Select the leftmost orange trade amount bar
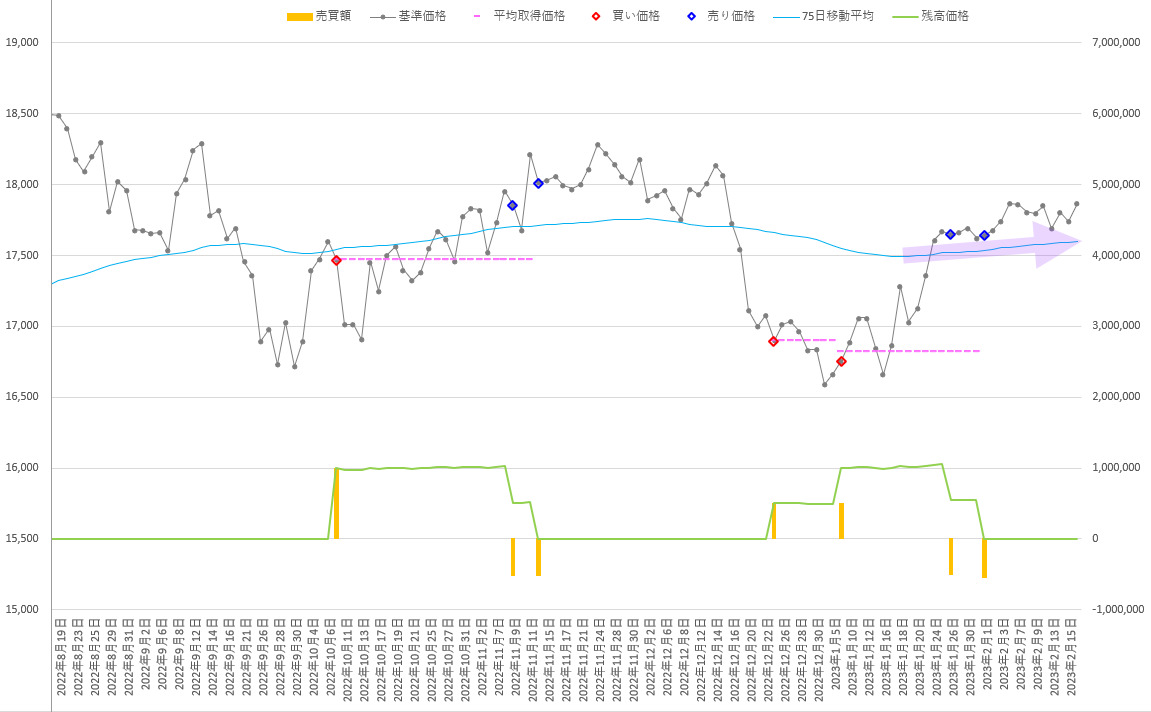Viewport: 1151px width, 712px height. [x=336, y=503]
